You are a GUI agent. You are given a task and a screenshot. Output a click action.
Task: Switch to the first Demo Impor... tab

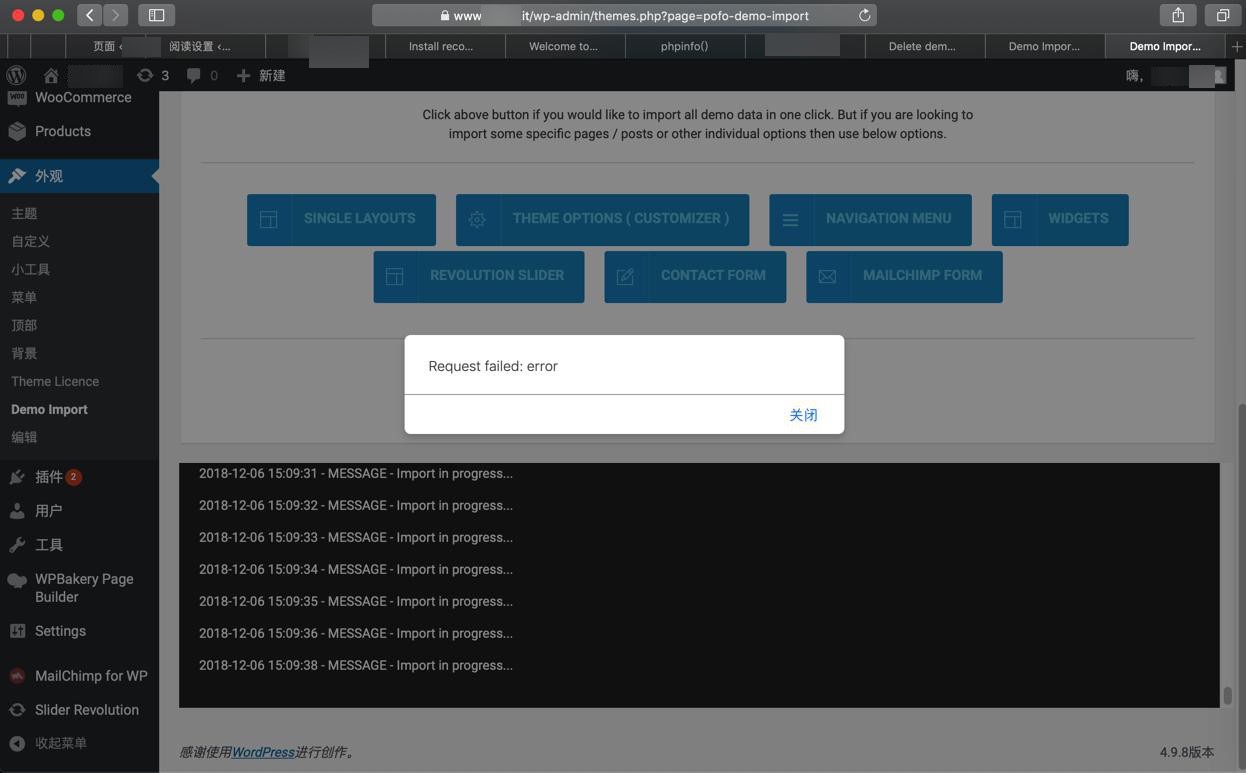coord(1044,46)
